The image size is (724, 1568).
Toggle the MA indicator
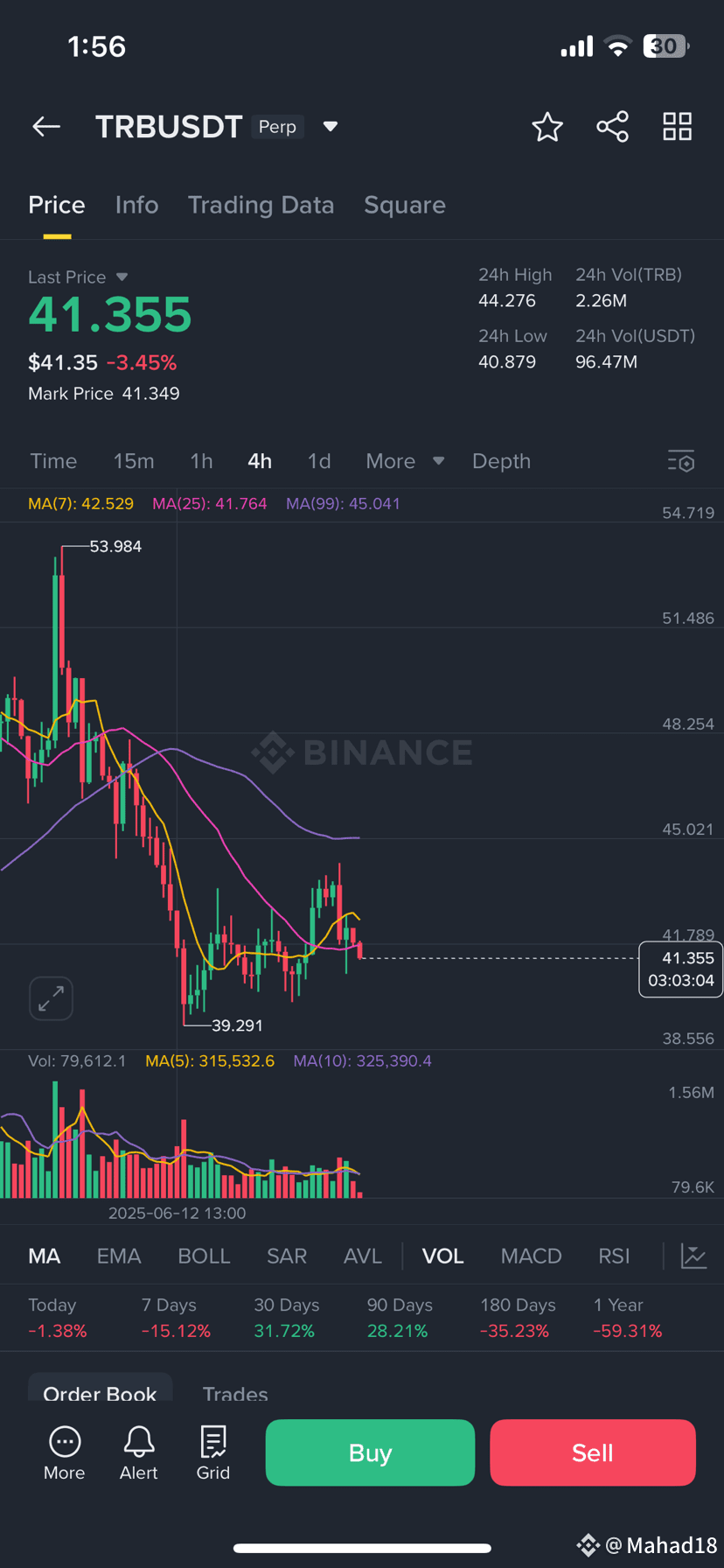[x=45, y=1256]
